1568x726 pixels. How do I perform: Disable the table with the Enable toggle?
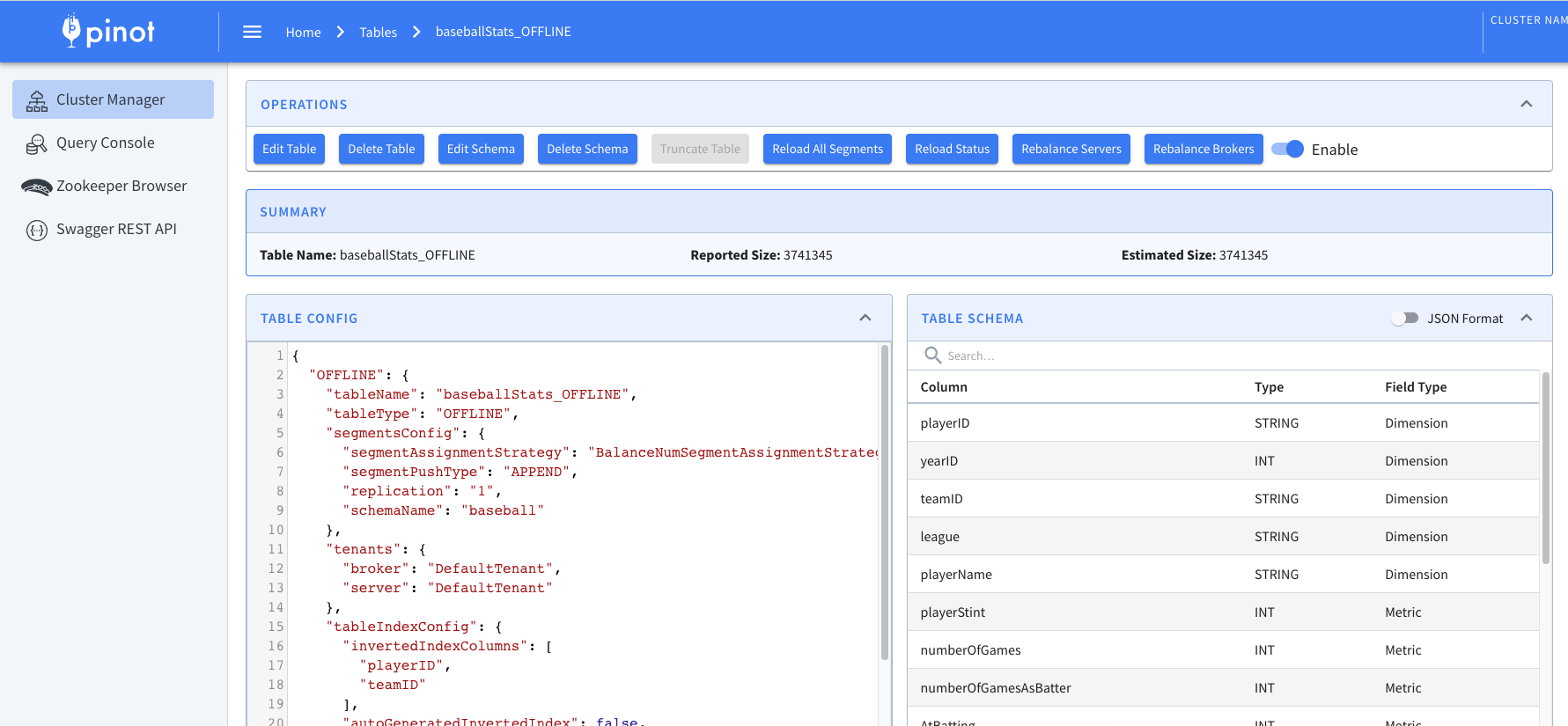(x=1287, y=149)
